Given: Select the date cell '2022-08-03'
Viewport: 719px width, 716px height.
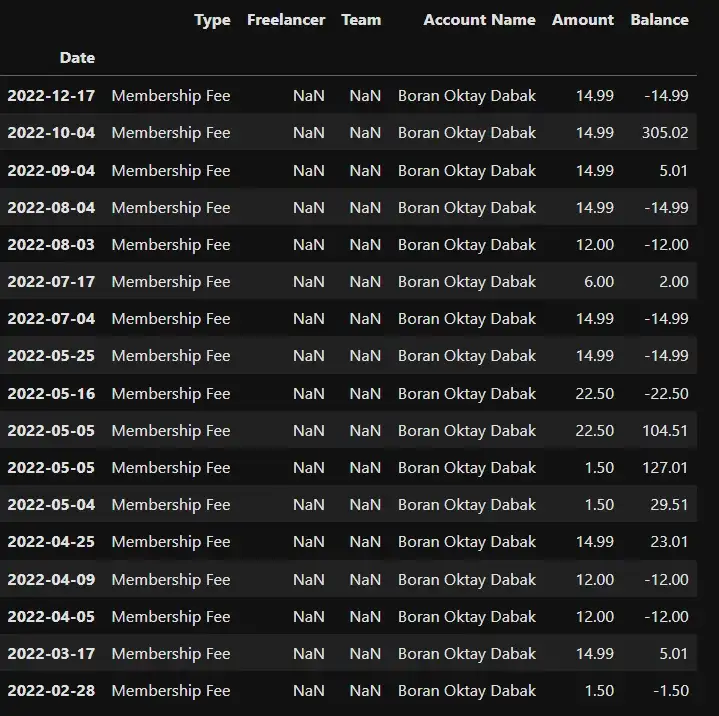Looking at the screenshot, I should coord(51,244).
